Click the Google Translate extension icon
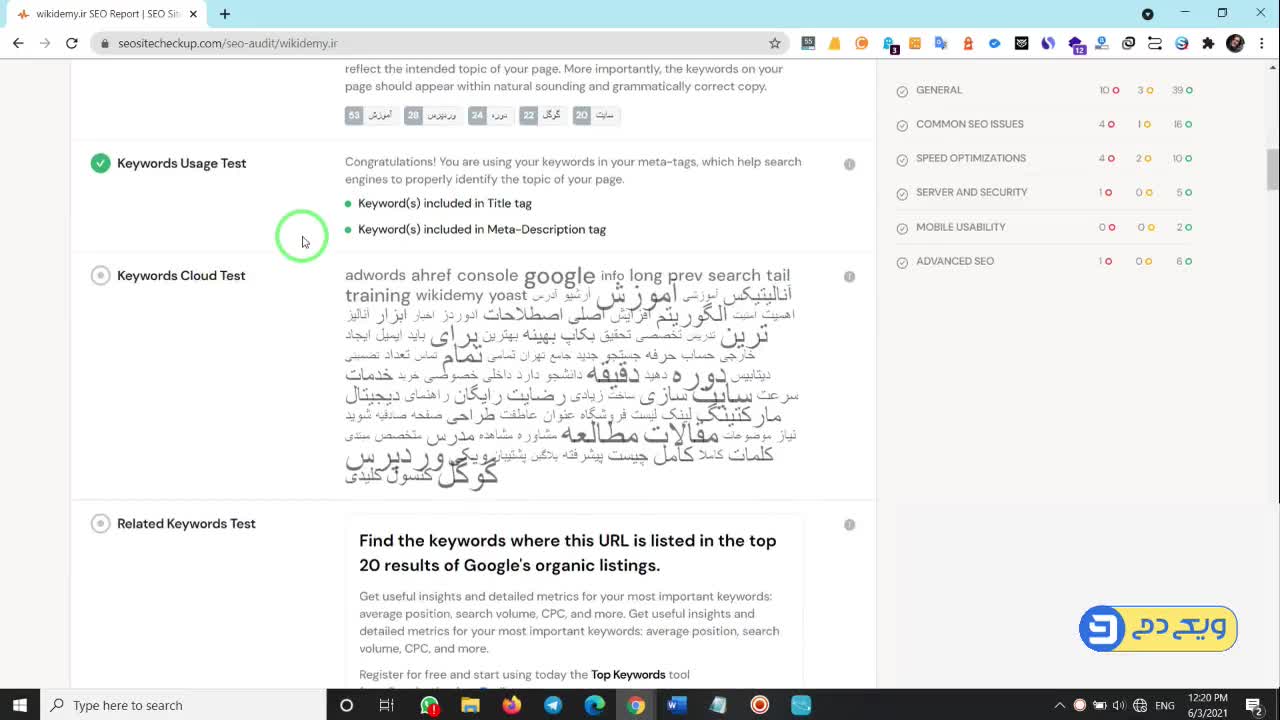Image resolution: width=1280 pixels, height=720 pixels. coord(941,43)
